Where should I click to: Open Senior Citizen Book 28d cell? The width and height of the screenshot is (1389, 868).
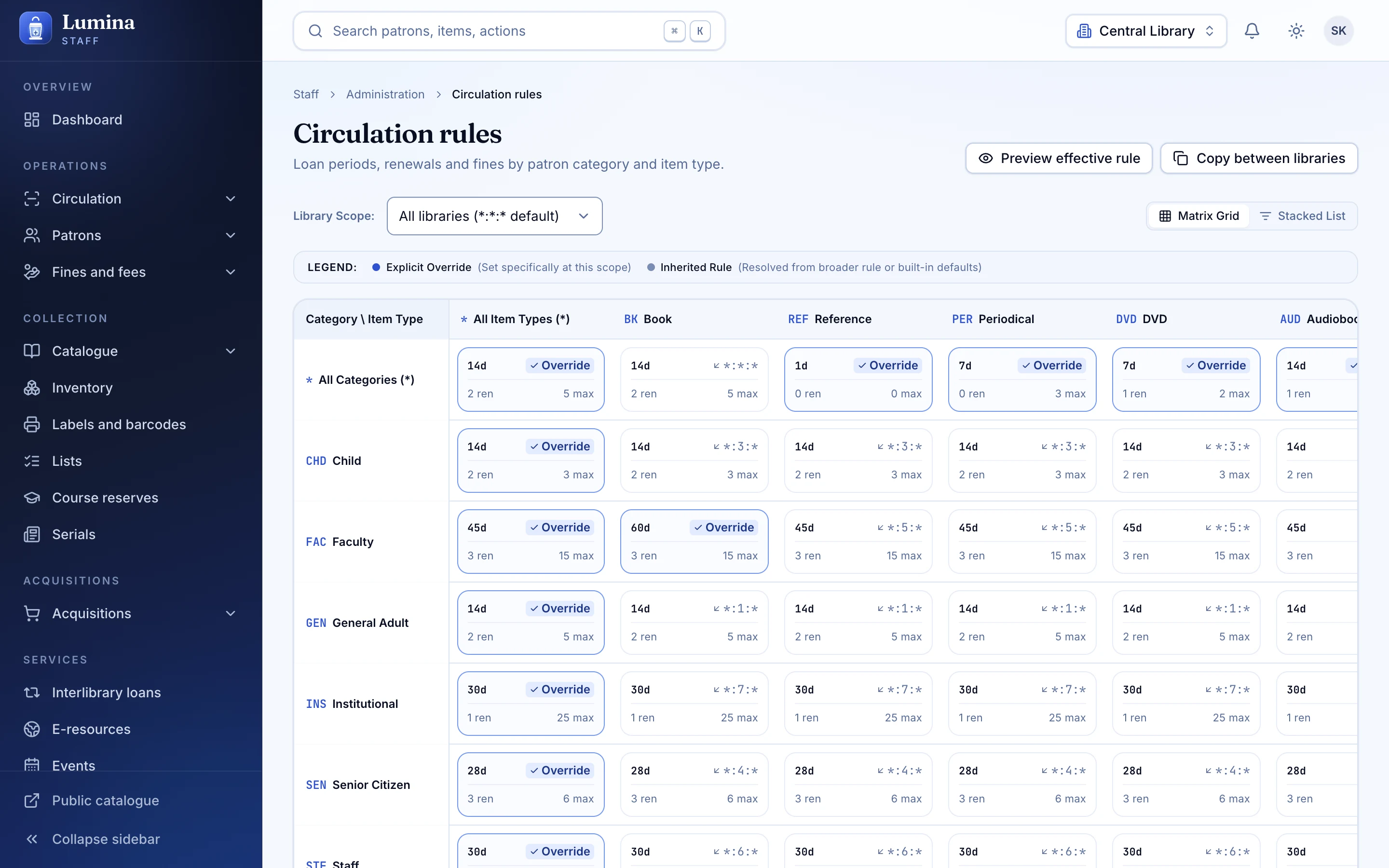694,784
